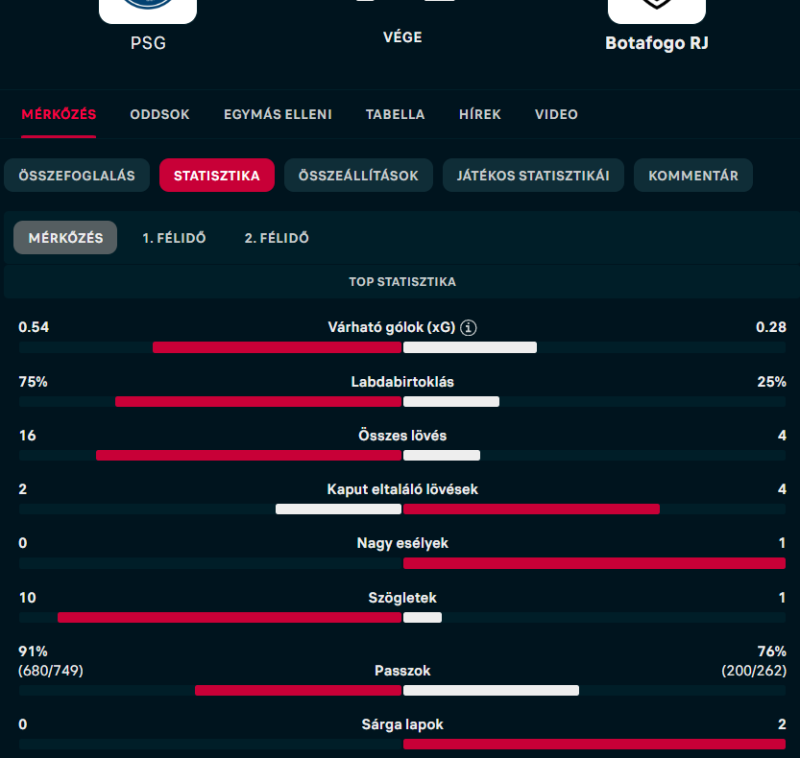Image resolution: width=800 pixels, height=758 pixels.
Task: Open JÁTÉKOS STATISZTIKÁI section
Action: 533,175
